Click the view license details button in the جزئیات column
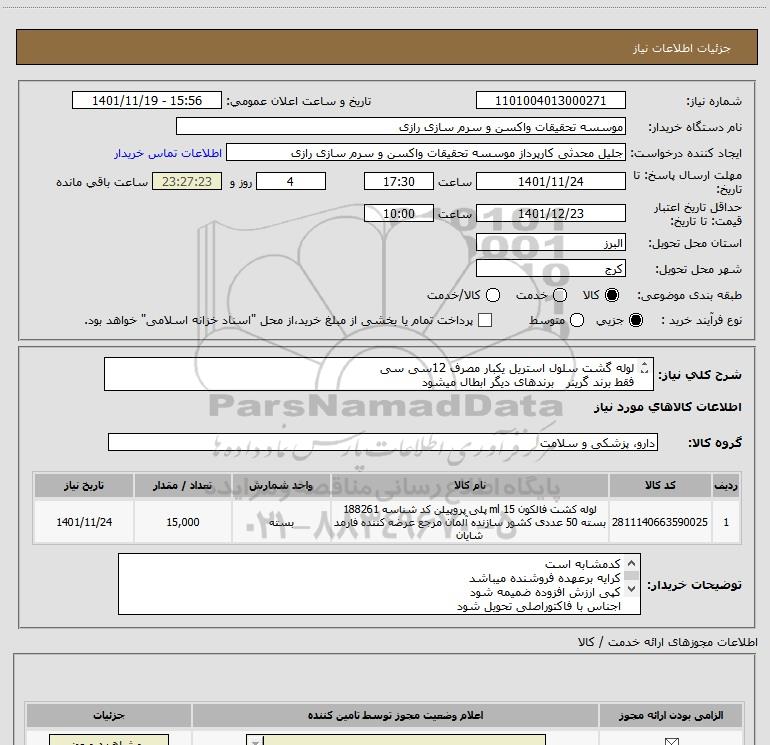The width and height of the screenshot is (770, 745). 109,740
